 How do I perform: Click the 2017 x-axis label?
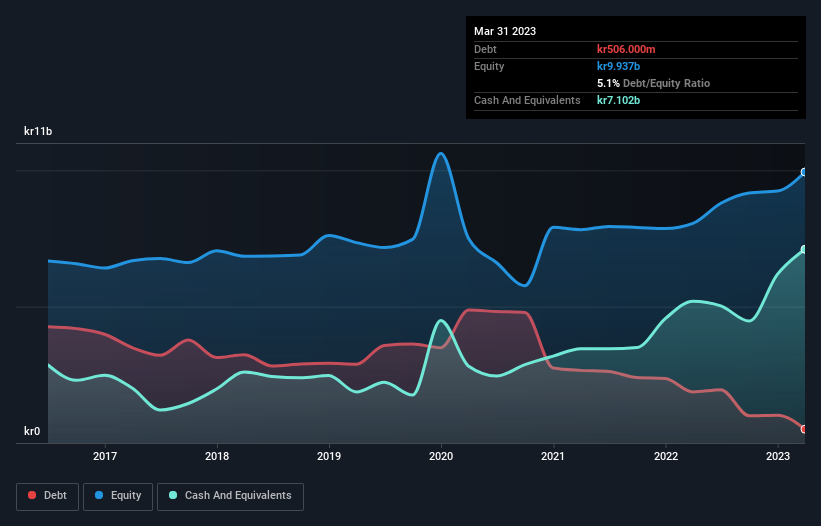(x=105, y=456)
